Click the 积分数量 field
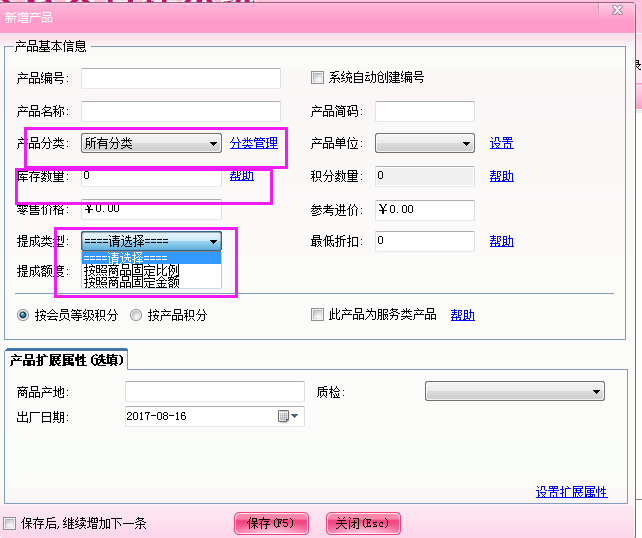642x538 pixels. pyautogui.click(x=425, y=176)
